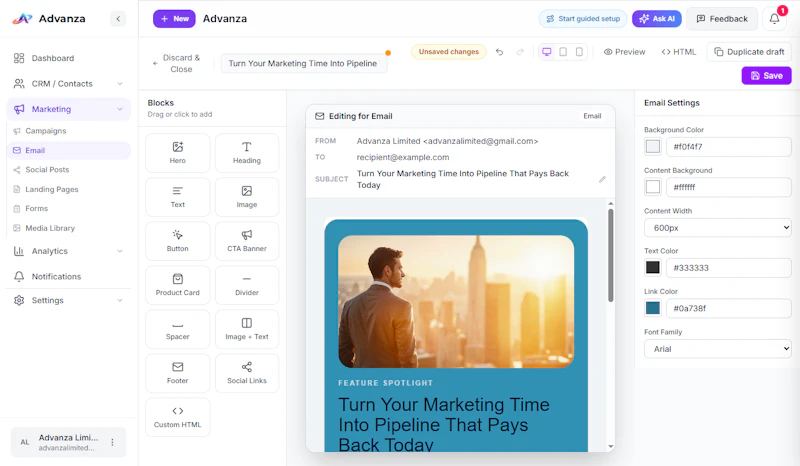The height and width of the screenshot is (466, 800).
Task: Duplicate the draft
Action: click(749, 52)
